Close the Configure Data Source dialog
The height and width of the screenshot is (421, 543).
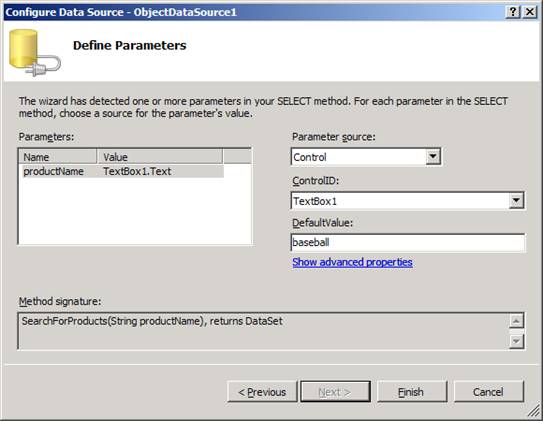coord(530,12)
